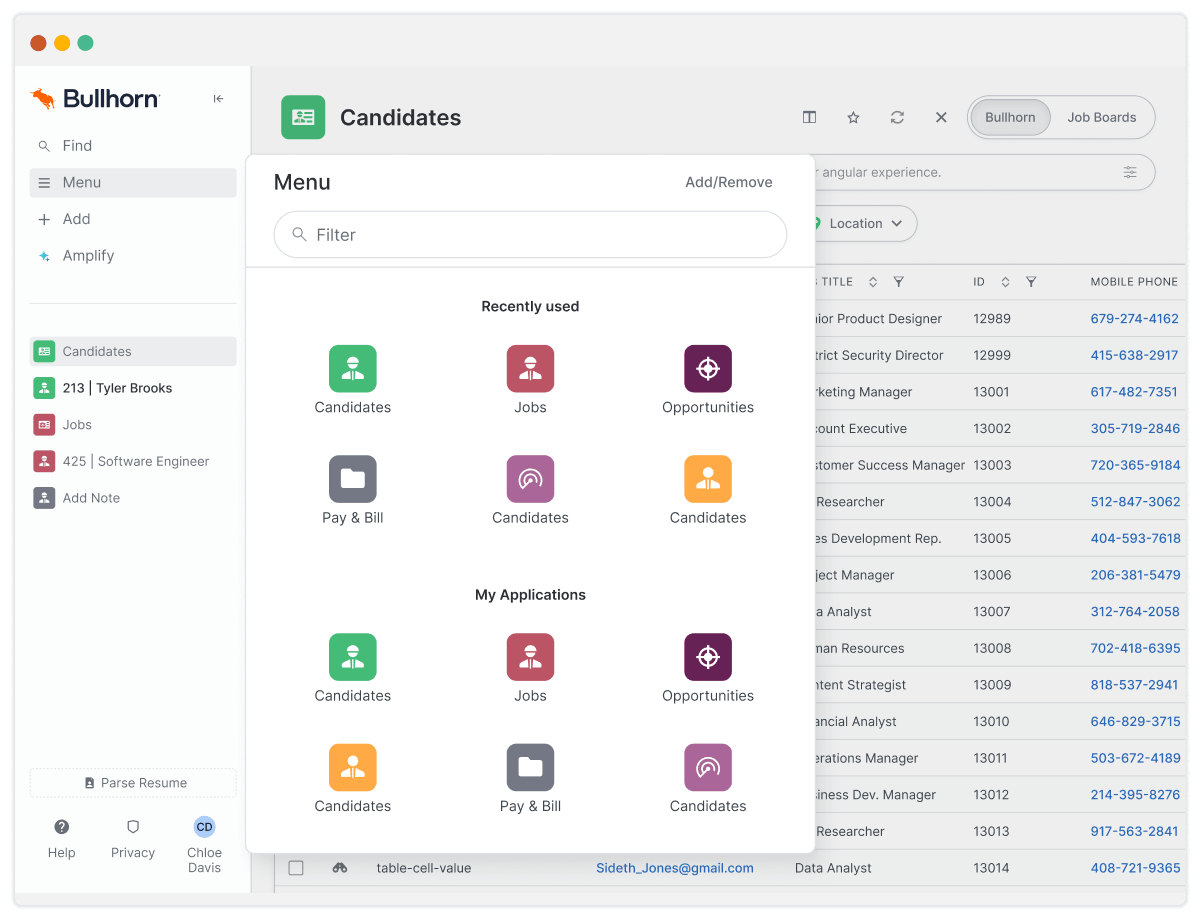Open the 425 | Software Engineer tab

(133, 461)
